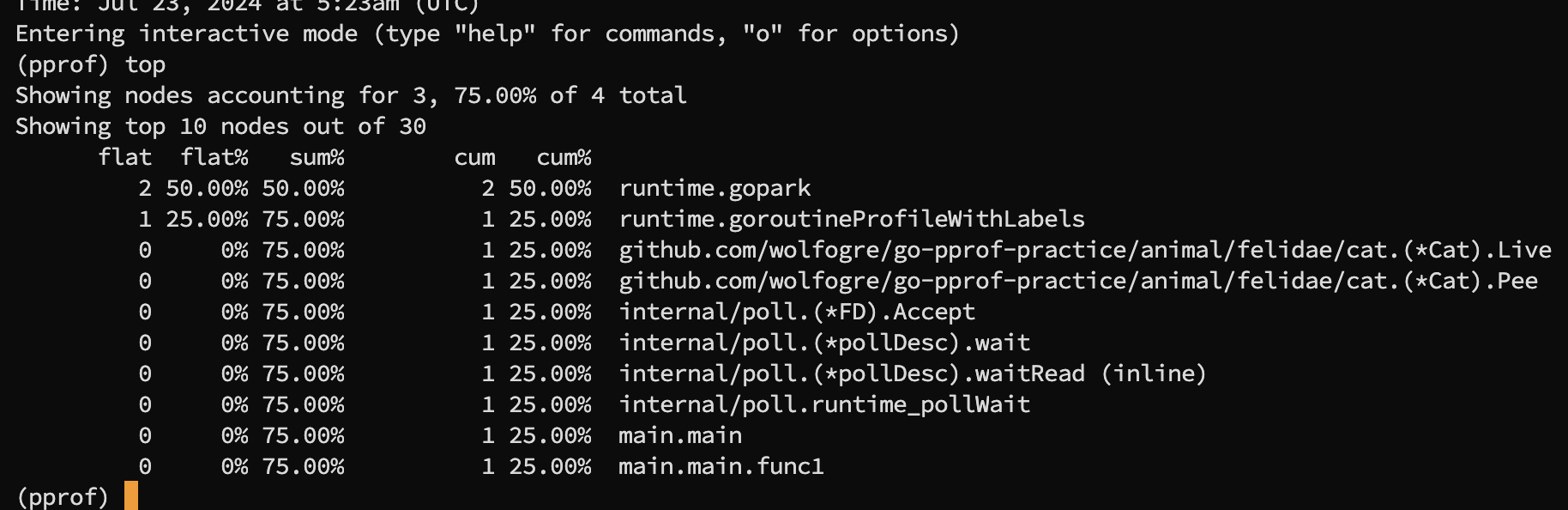1568x510 pixels.
Task: Click the "flat%" column header
Action: point(214,157)
